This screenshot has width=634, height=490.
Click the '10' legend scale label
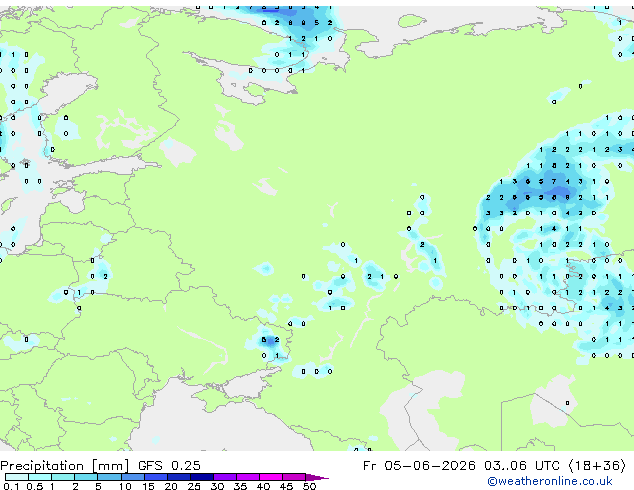coord(125,486)
